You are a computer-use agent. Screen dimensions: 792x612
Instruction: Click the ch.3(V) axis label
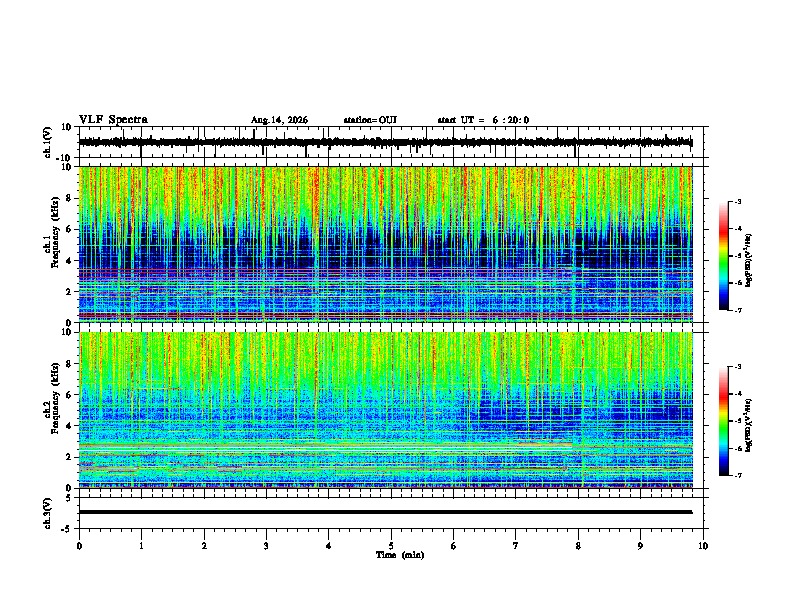48,513
